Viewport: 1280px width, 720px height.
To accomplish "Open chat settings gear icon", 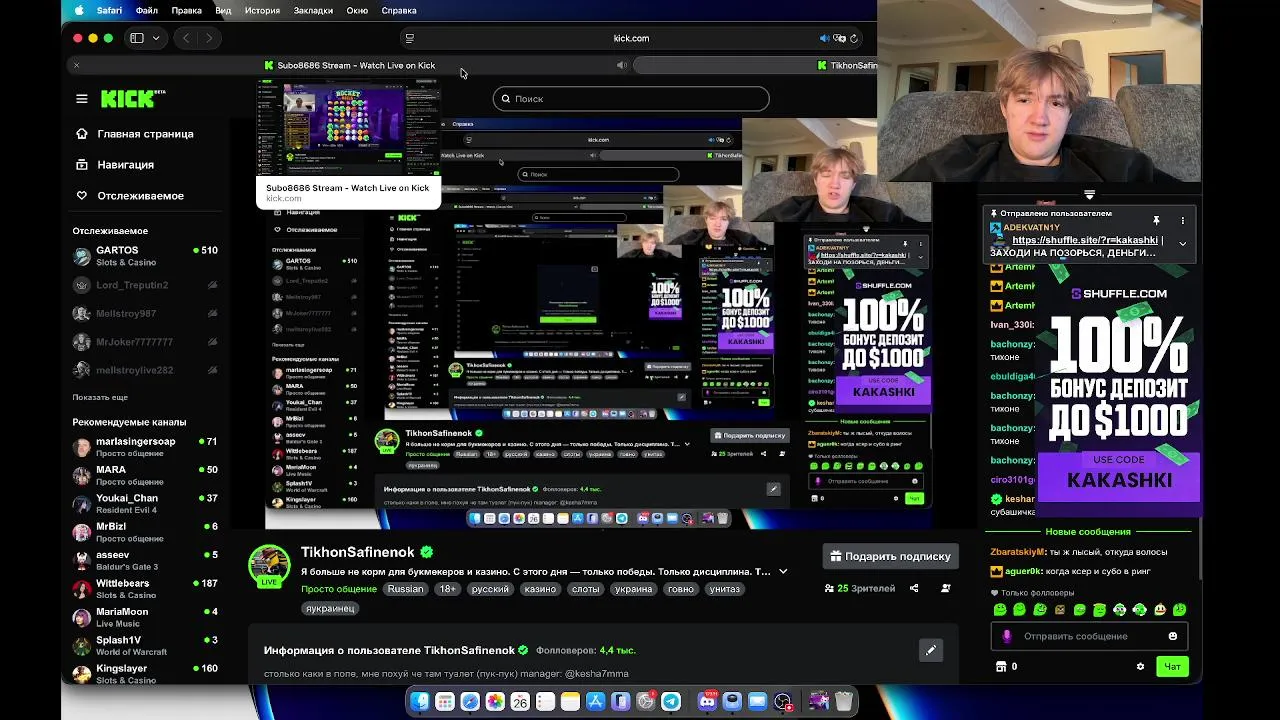I will pos(1140,666).
